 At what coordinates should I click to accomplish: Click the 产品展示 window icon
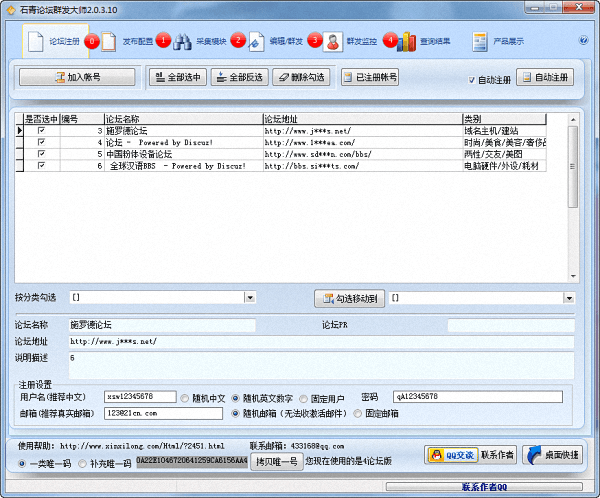point(479,42)
